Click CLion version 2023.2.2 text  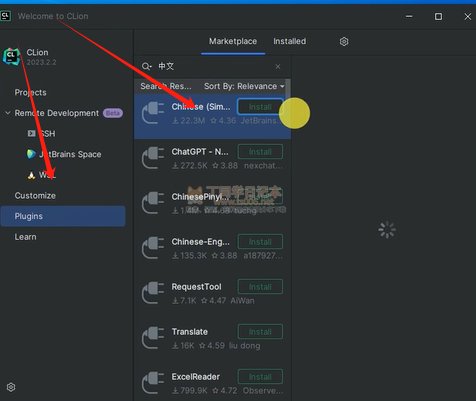point(41,62)
